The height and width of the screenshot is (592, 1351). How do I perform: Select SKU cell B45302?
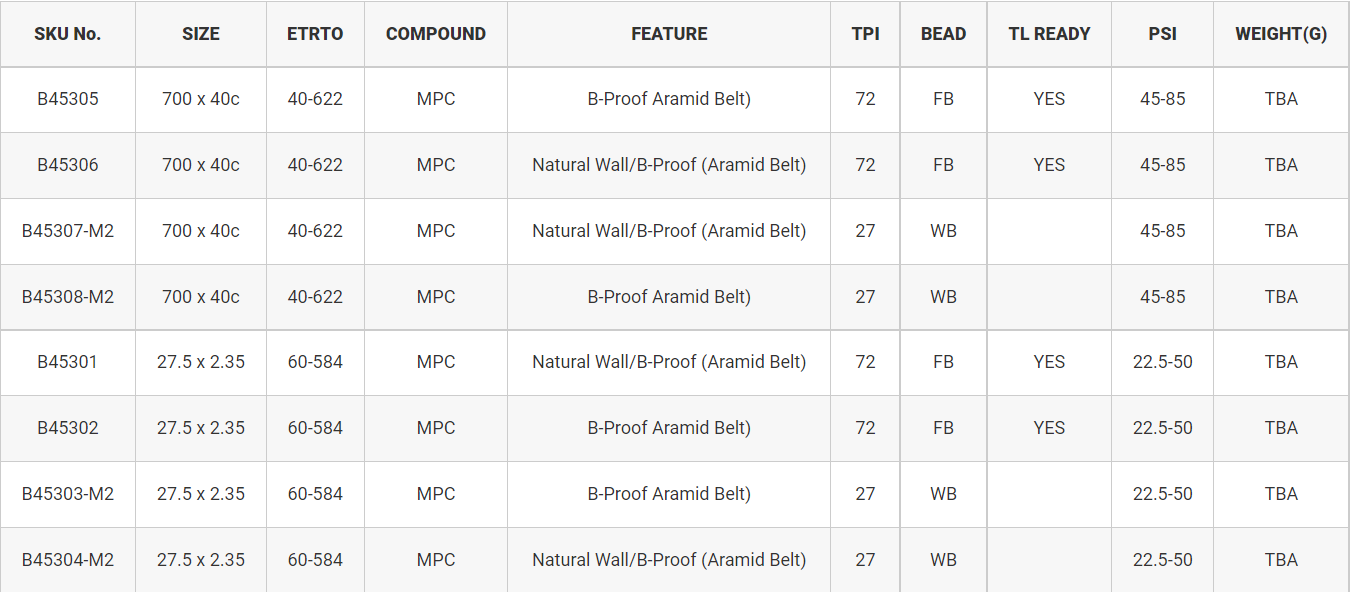click(x=68, y=428)
